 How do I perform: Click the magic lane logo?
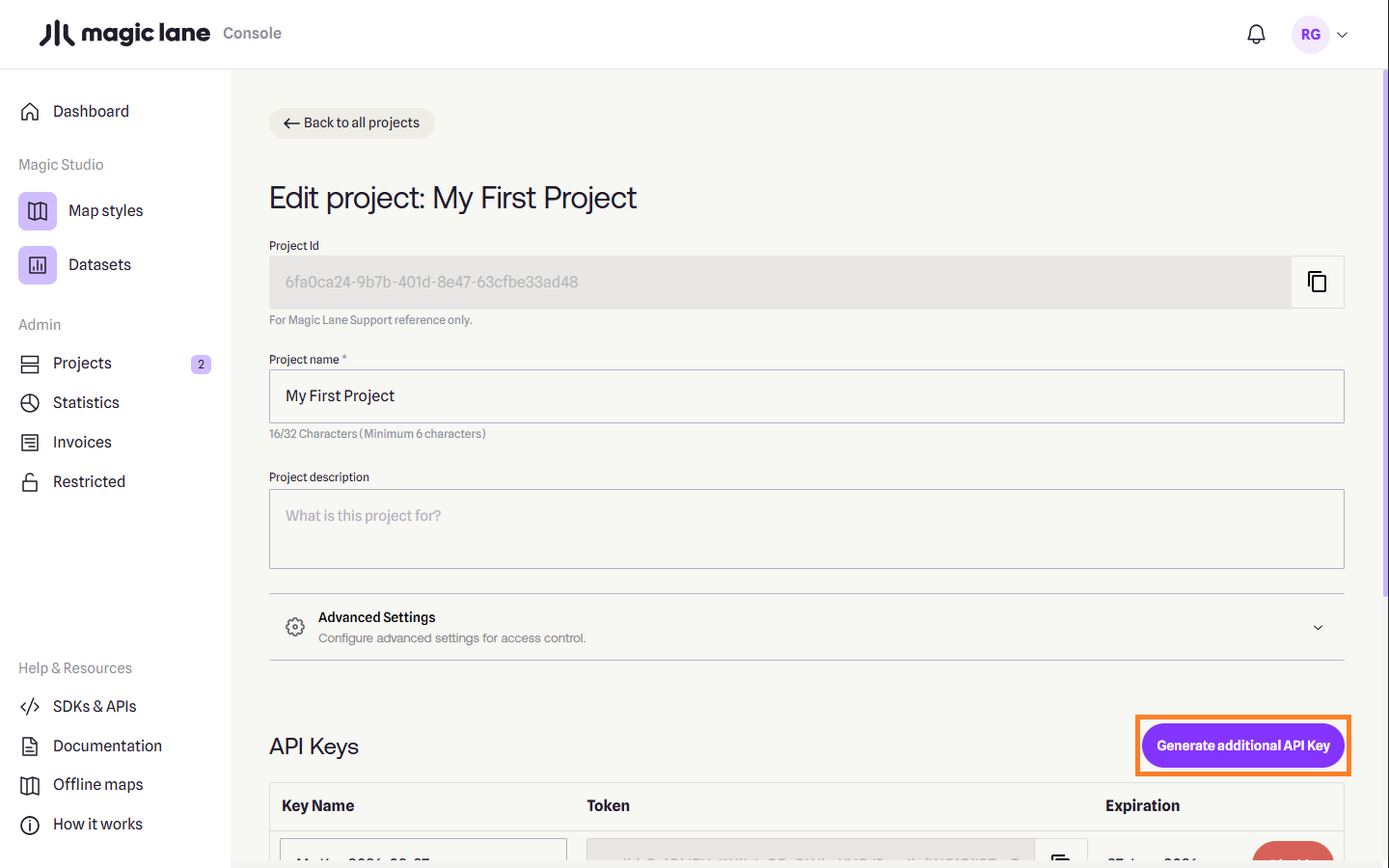124,34
